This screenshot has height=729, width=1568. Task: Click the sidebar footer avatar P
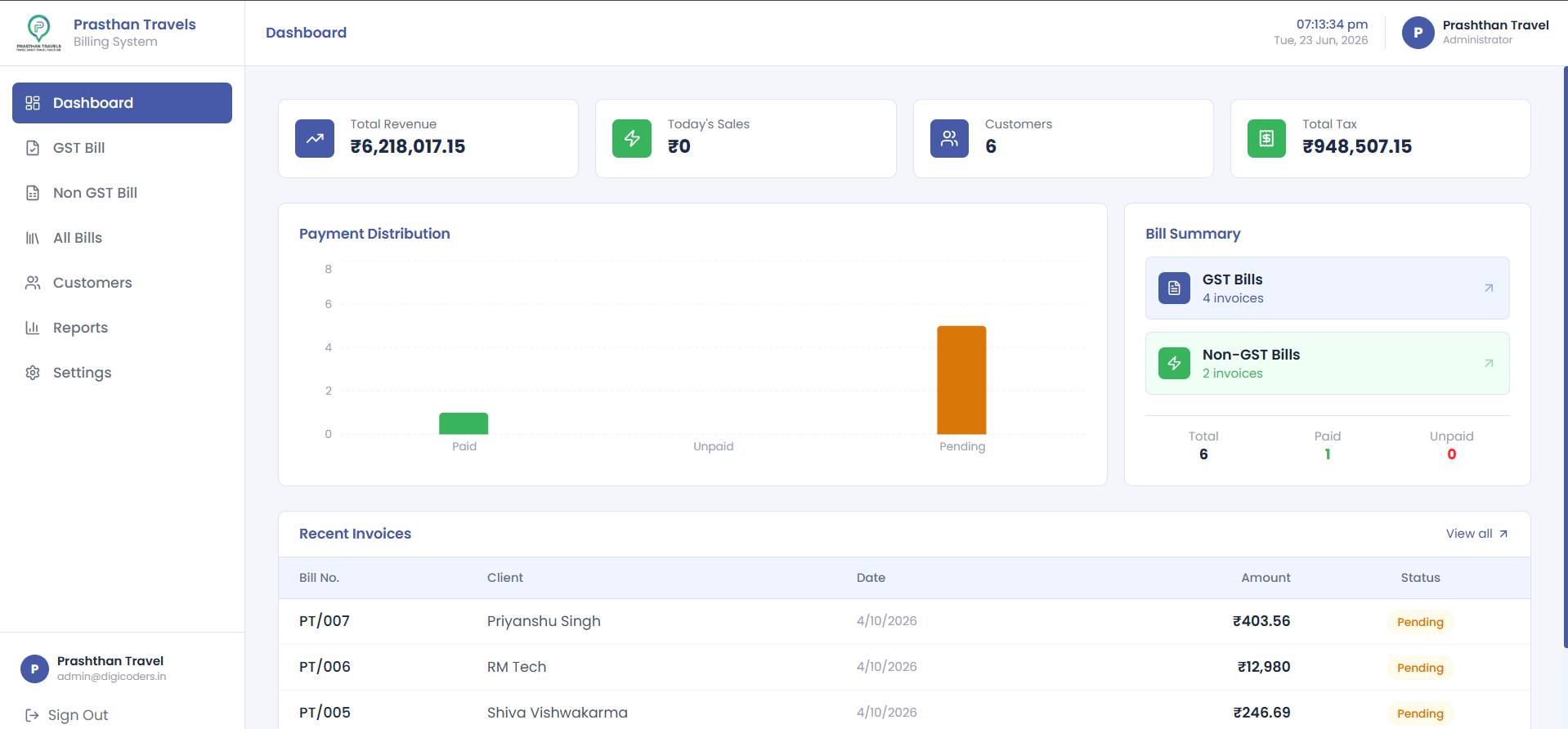click(x=34, y=669)
